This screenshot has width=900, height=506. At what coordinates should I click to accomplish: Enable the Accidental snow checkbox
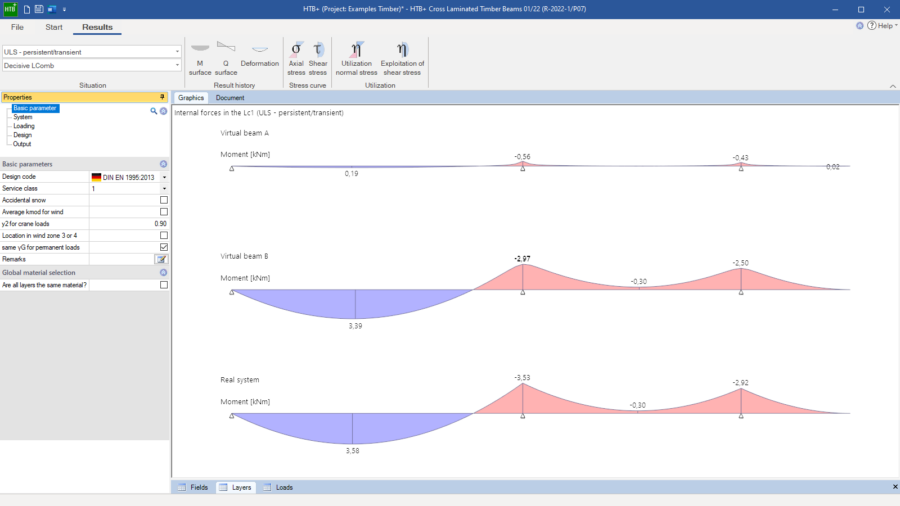(x=164, y=200)
